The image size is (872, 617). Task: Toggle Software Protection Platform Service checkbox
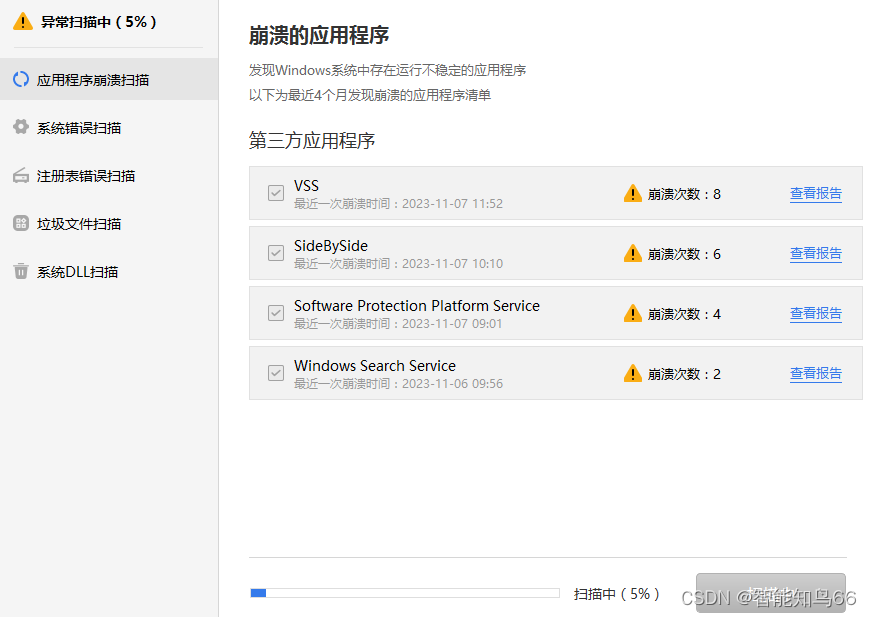[276, 313]
